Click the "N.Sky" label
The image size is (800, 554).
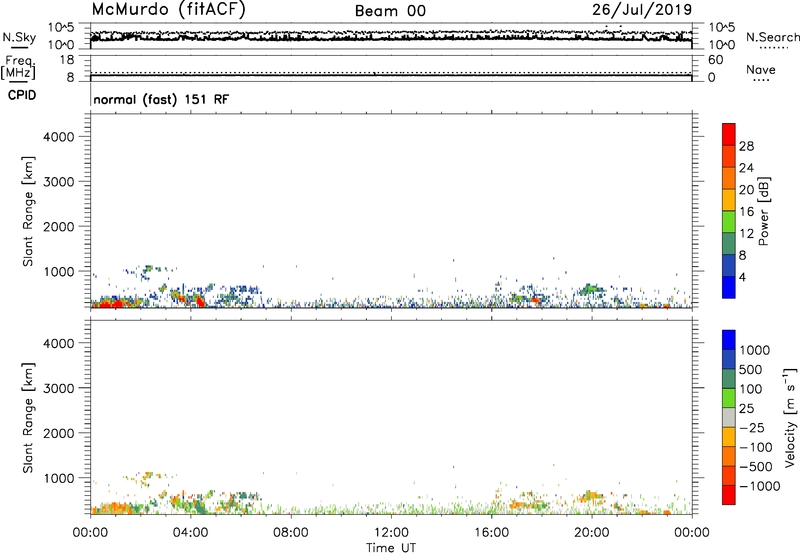19,37
